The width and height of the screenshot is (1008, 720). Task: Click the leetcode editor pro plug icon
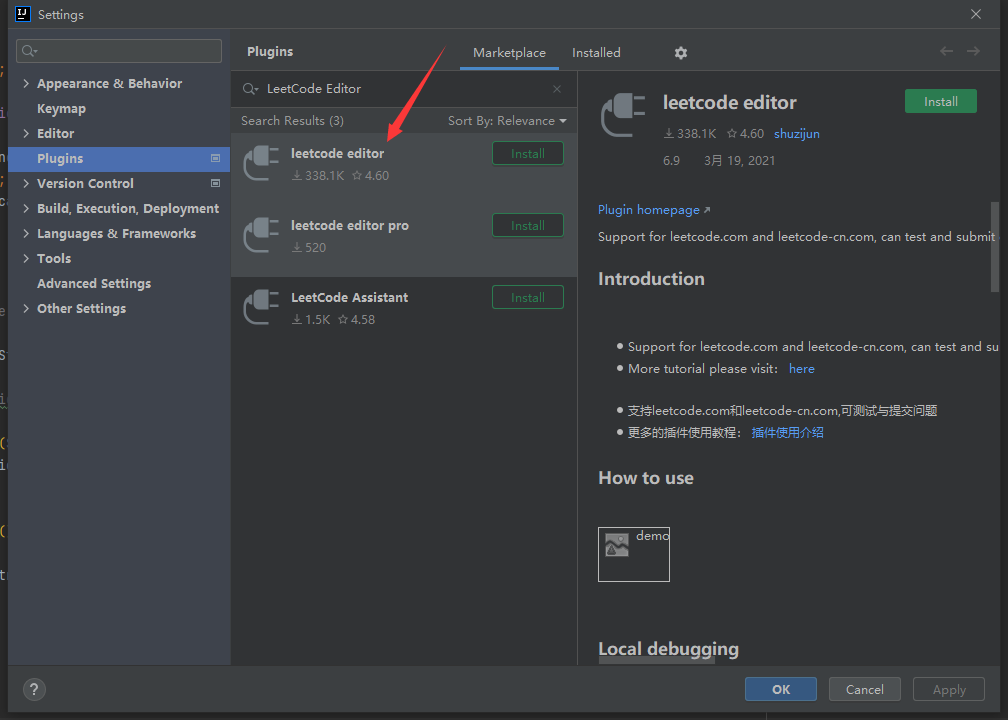click(x=261, y=235)
